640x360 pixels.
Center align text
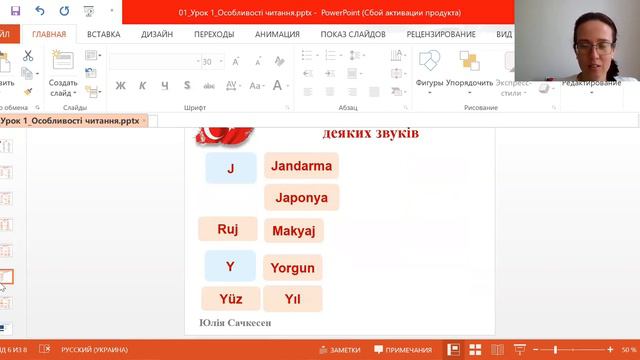330,92
